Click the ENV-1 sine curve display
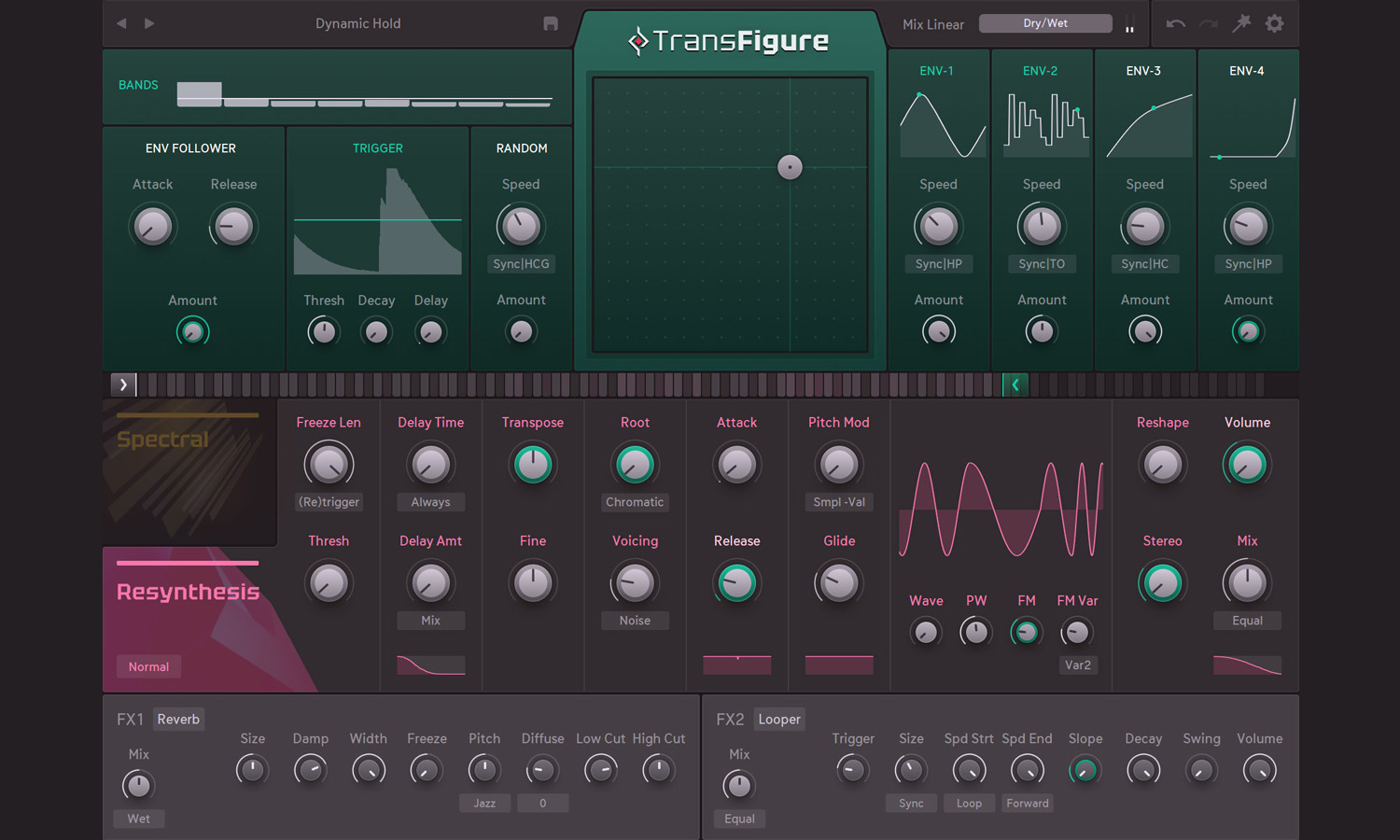The height and width of the screenshot is (840, 1400). tap(943, 124)
